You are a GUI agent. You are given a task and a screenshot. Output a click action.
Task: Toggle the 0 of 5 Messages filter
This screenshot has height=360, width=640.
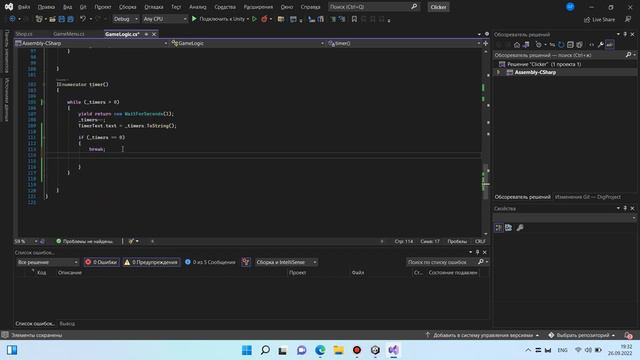tap(210, 262)
